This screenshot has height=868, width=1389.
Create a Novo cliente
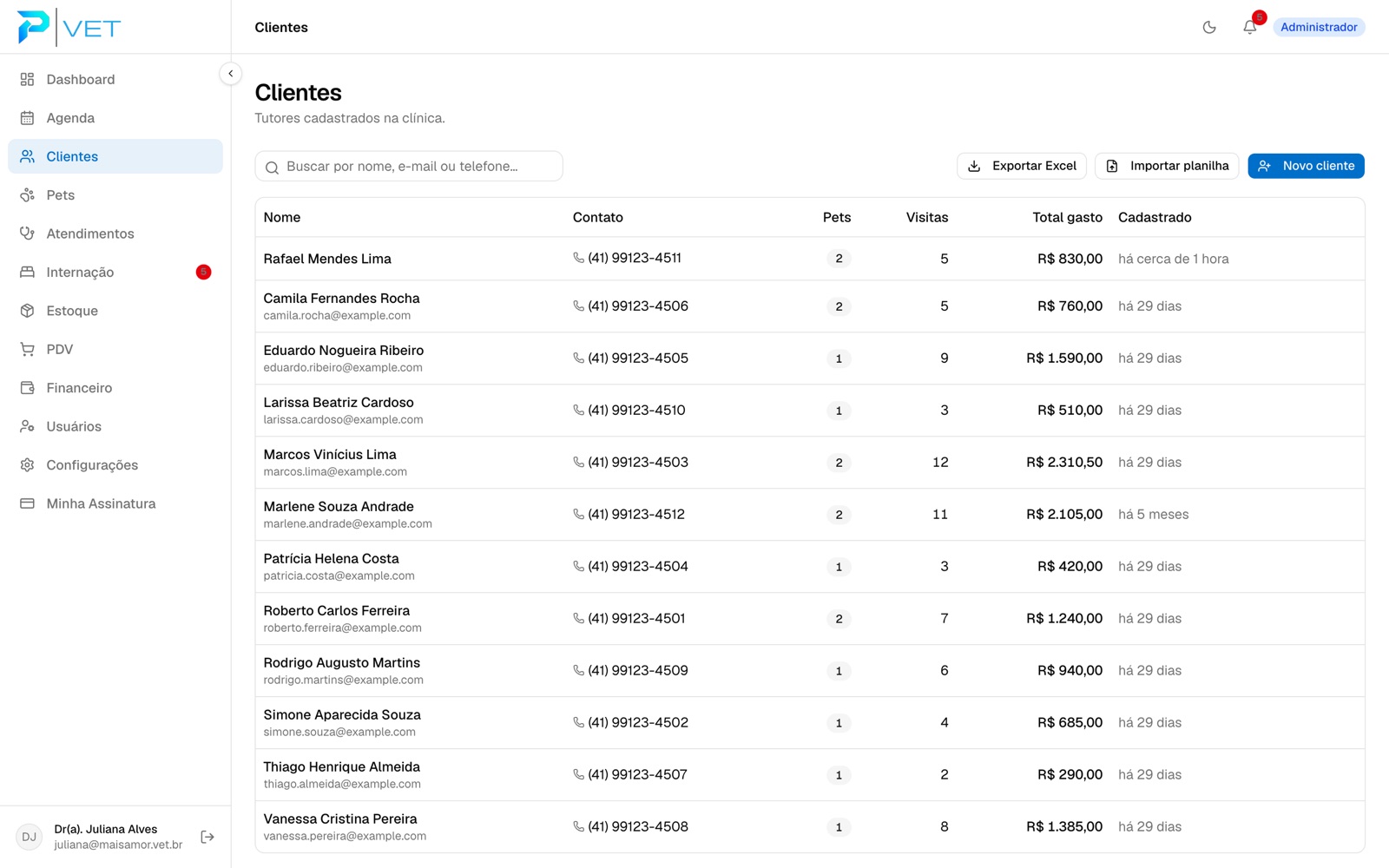coord(1306,166)
